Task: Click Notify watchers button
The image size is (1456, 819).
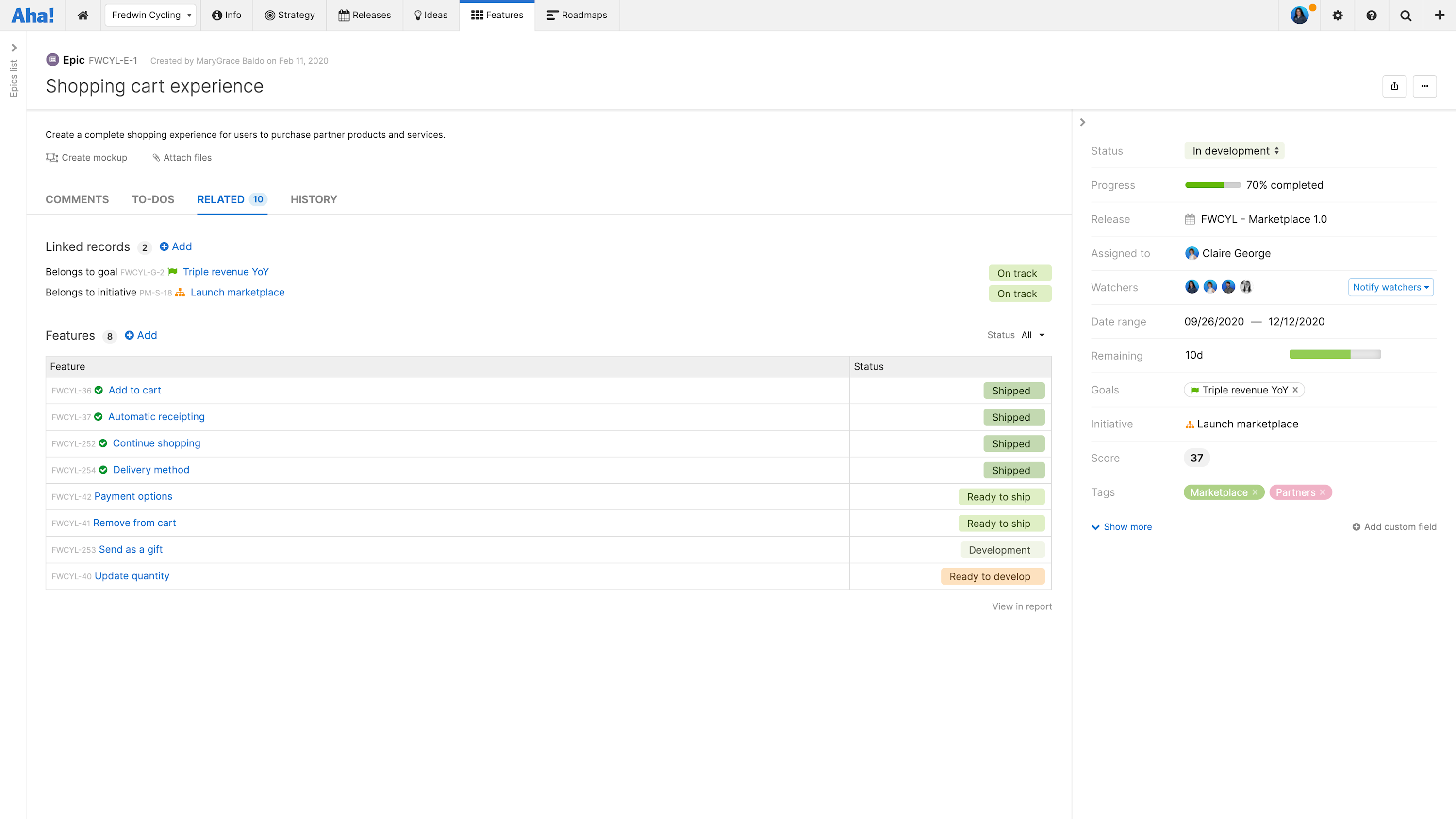Action: [1390, 287]
